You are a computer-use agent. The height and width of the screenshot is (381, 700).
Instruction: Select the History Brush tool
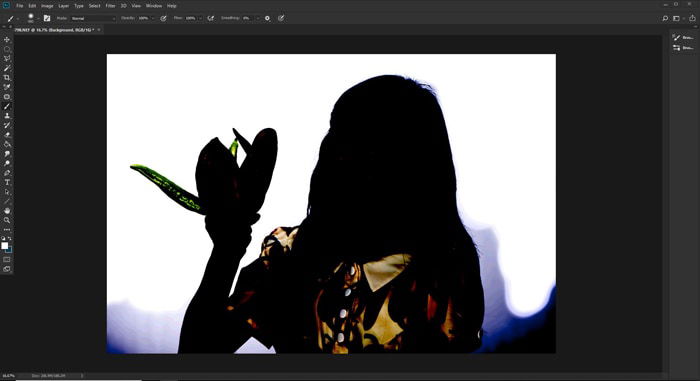click(x=7, y=125)
